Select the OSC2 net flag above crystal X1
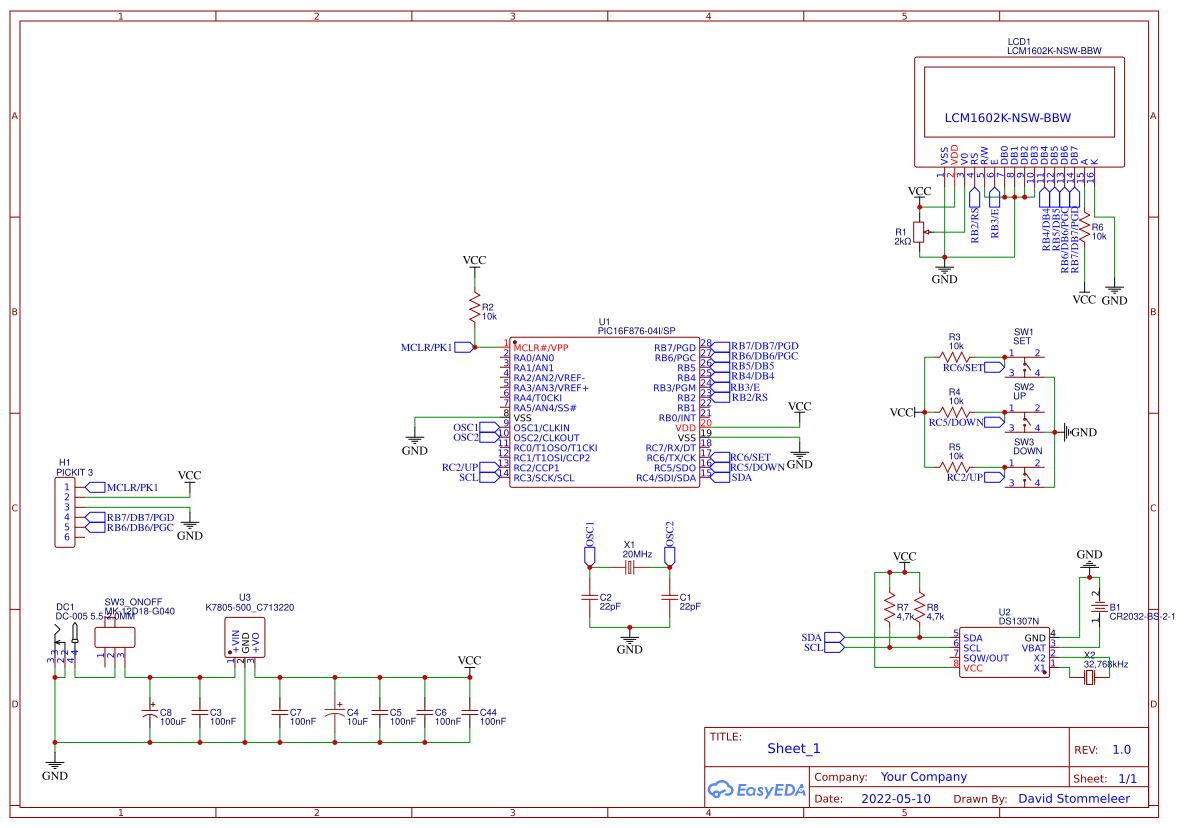This screenshot has height=828, width=1186. click(669, 544)
